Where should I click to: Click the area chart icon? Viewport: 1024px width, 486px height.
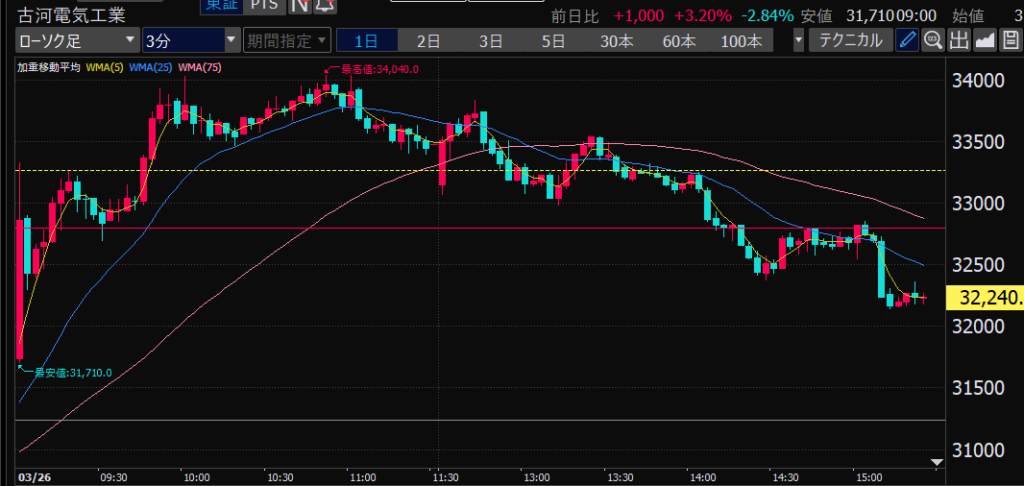pos(984,41)
